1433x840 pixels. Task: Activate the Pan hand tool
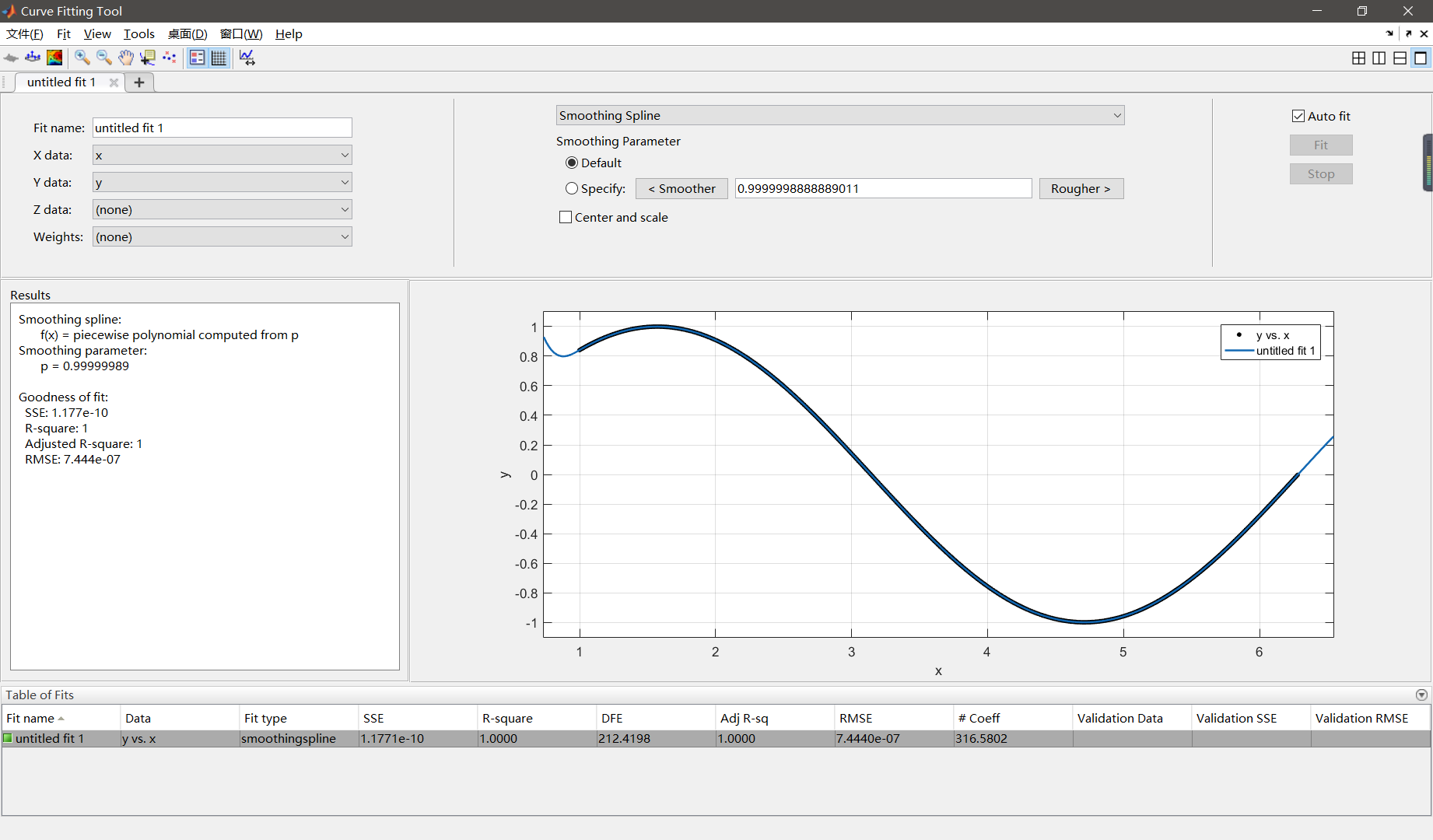point(125,58)
